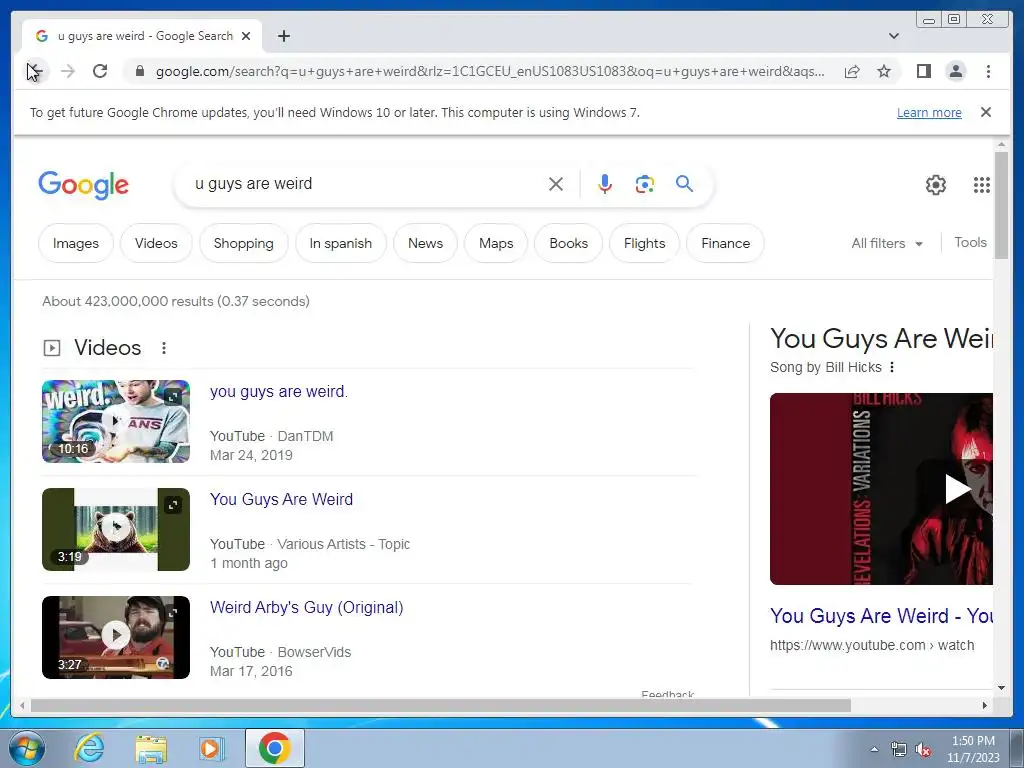1024x768 pixels.
Task: Reload the page with the refresh icon
Action: pos(100,71)
